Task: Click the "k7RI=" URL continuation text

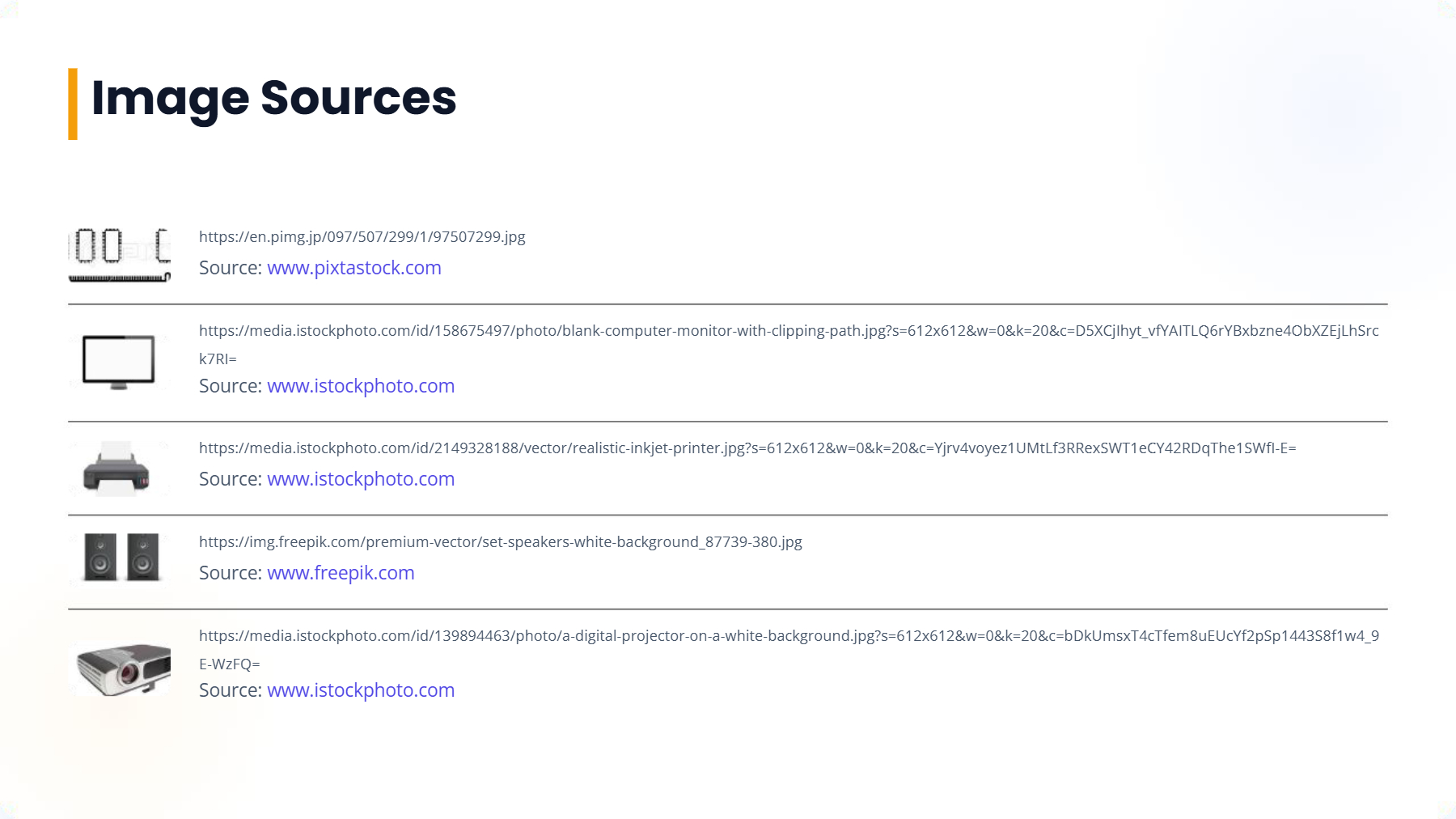Action: (218, 359)
